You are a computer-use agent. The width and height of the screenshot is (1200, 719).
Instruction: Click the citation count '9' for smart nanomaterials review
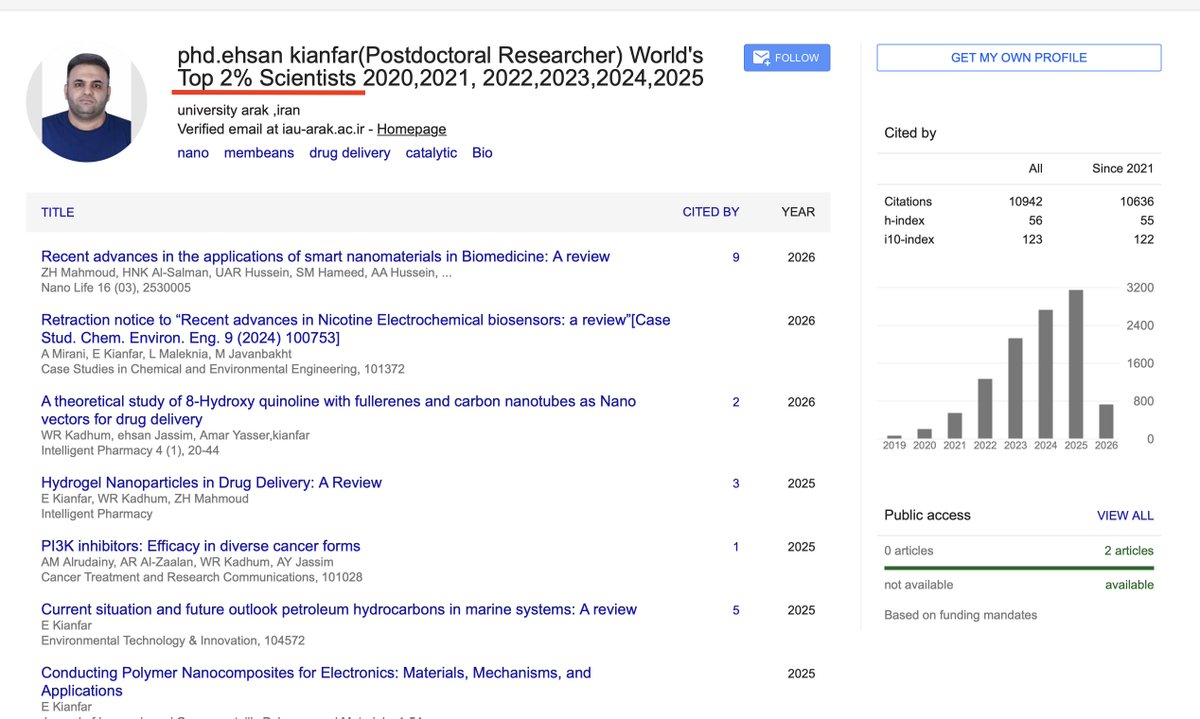tap(735, 257)
